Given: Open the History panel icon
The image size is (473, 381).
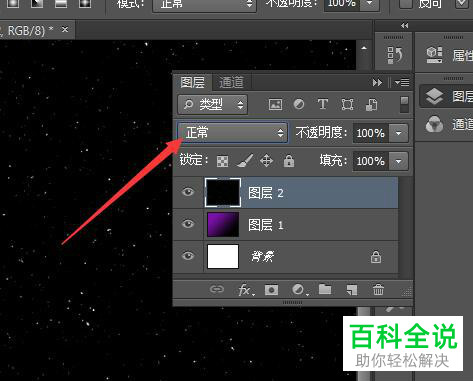Looking at the screenshot, I should [395, 55].
